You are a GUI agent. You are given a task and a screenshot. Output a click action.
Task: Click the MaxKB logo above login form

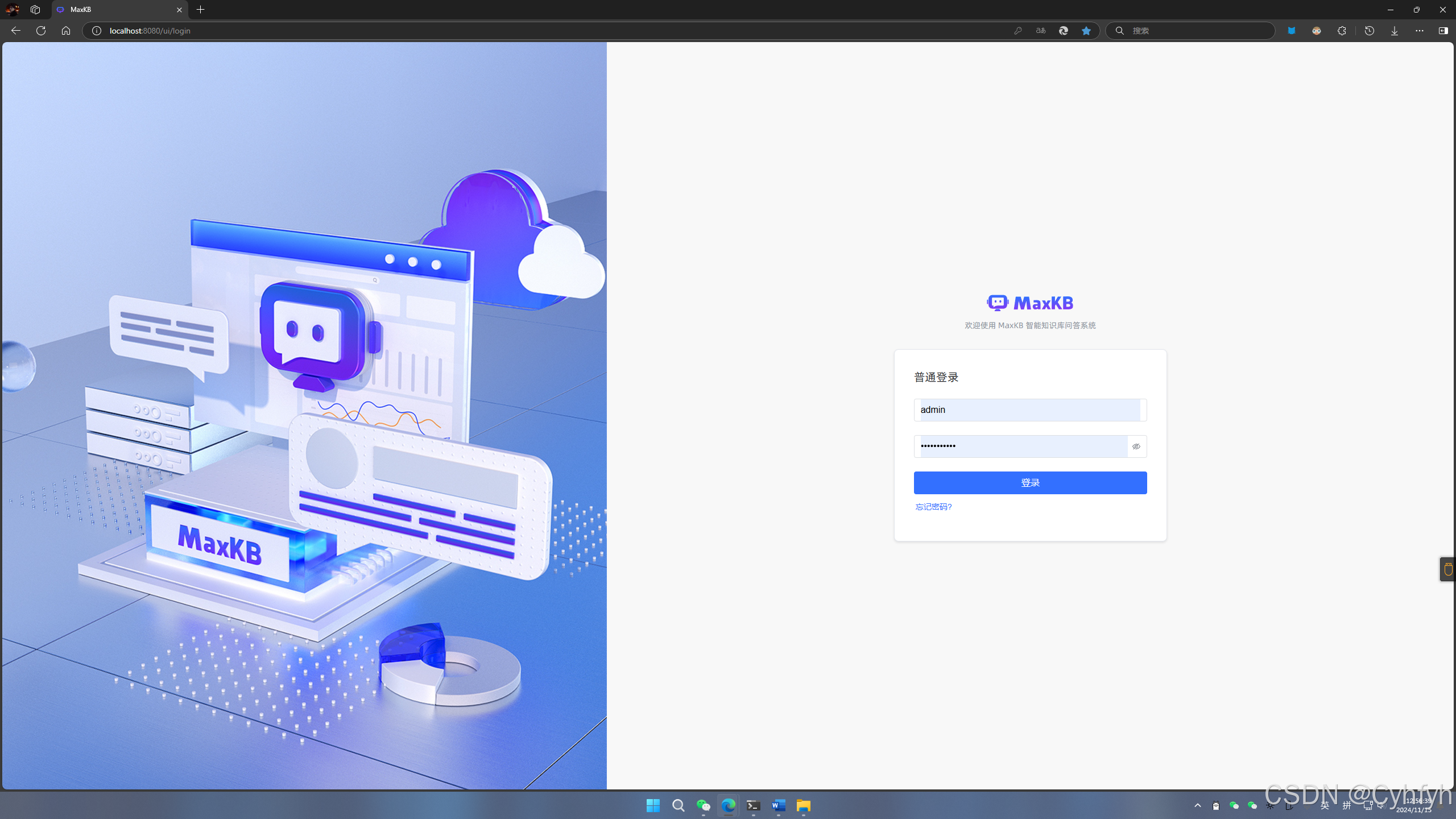1030,303
